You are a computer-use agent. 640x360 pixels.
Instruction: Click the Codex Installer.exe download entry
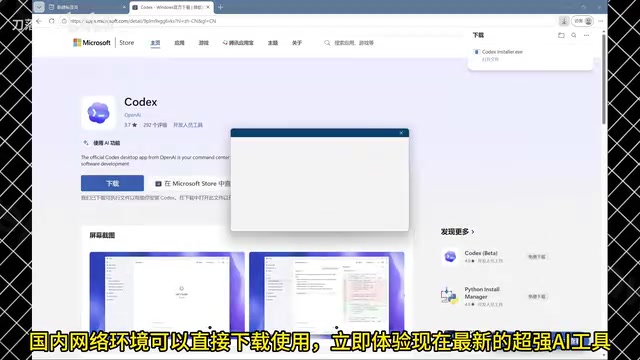click(x=502, y=52)
